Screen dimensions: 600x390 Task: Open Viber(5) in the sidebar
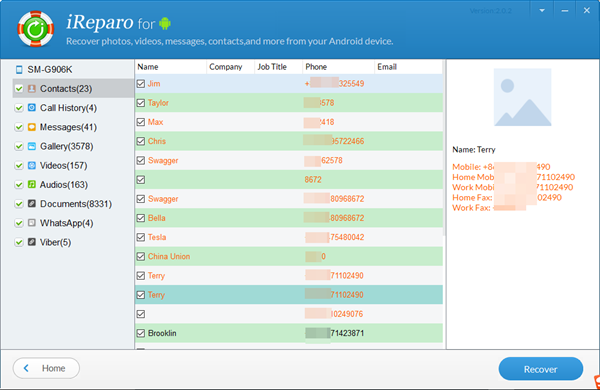click(55, 242)
